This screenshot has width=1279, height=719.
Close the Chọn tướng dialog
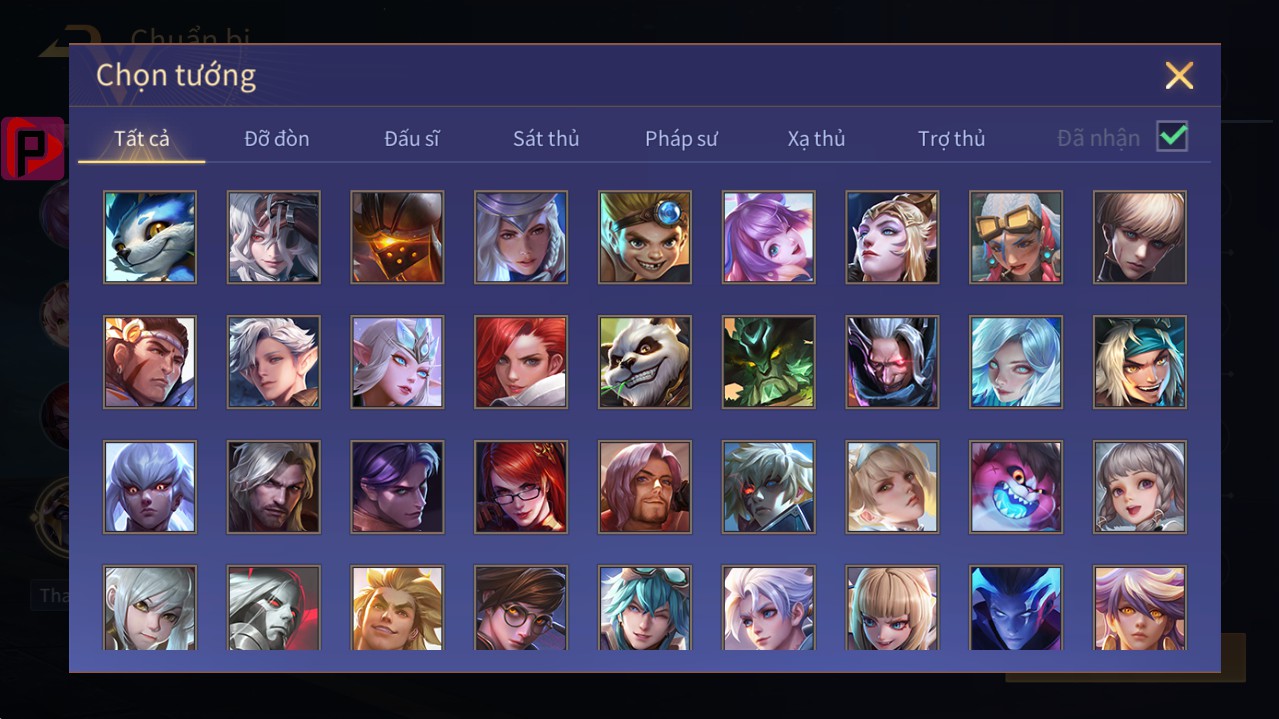pyautogui.click(x=1179, y=75)
